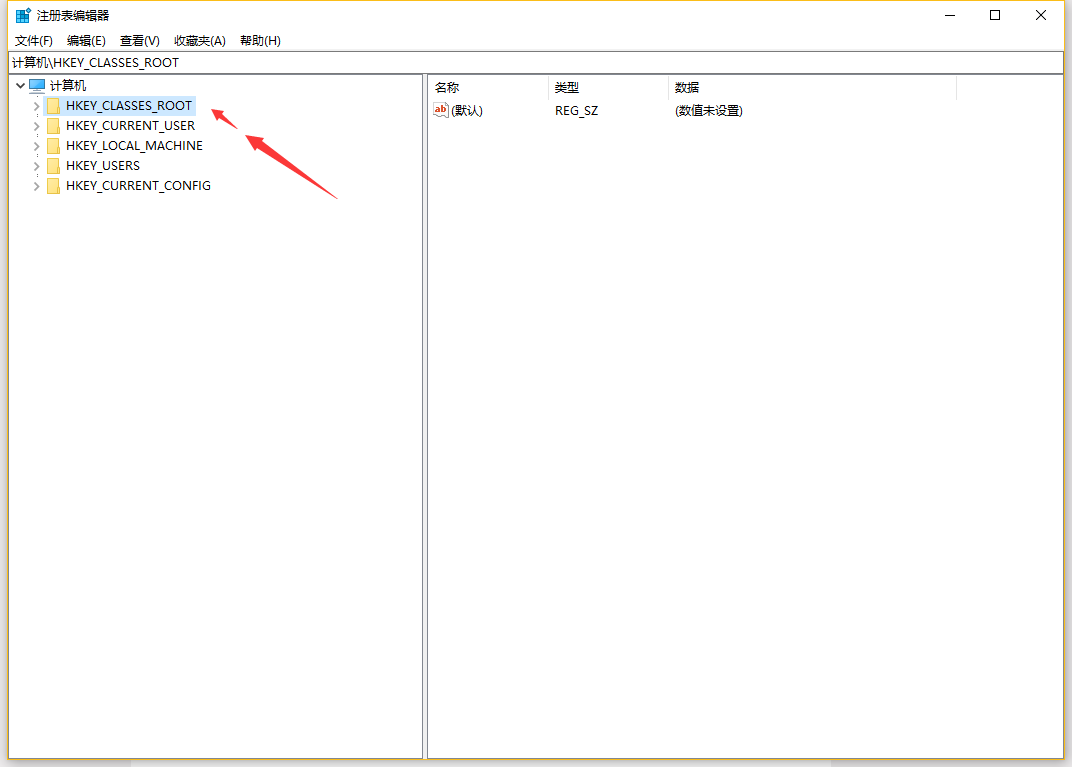Open the 文件(F) menu
This screenshot has width=1072, height=767.
34,41
